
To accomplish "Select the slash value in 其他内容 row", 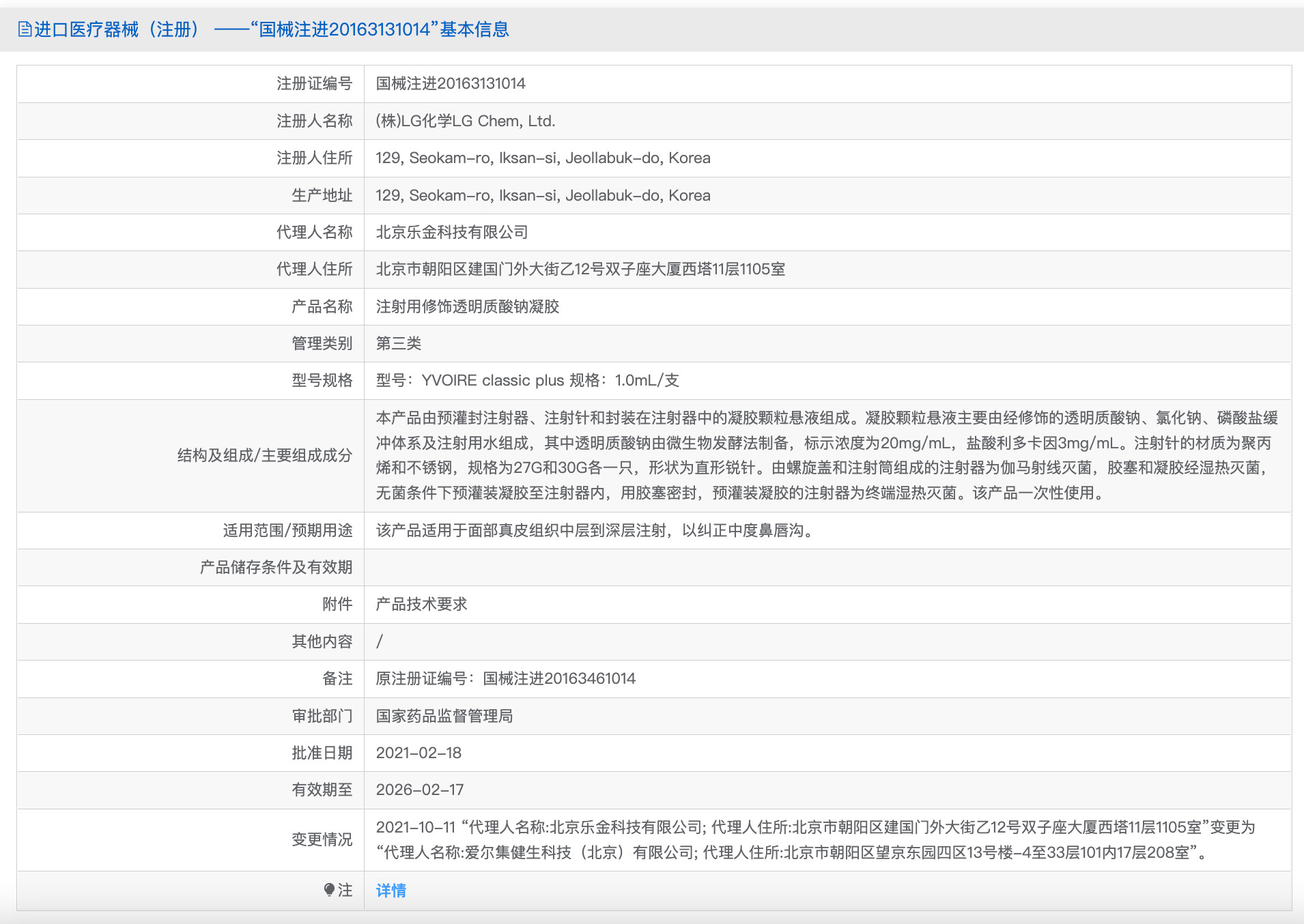I will 380,641.
